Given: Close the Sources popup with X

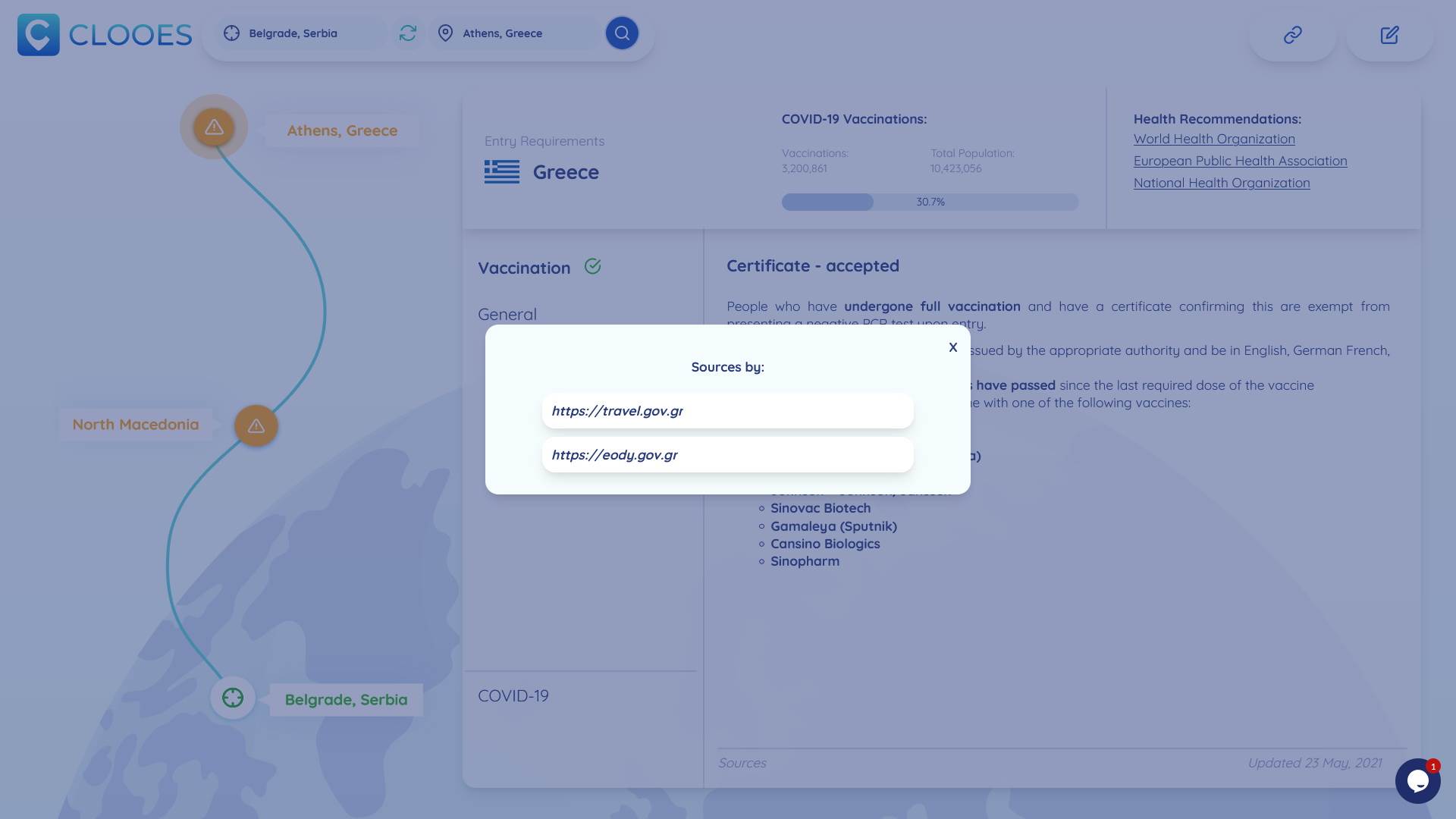Looking at the screenshot, I should (x=953, y=347).
